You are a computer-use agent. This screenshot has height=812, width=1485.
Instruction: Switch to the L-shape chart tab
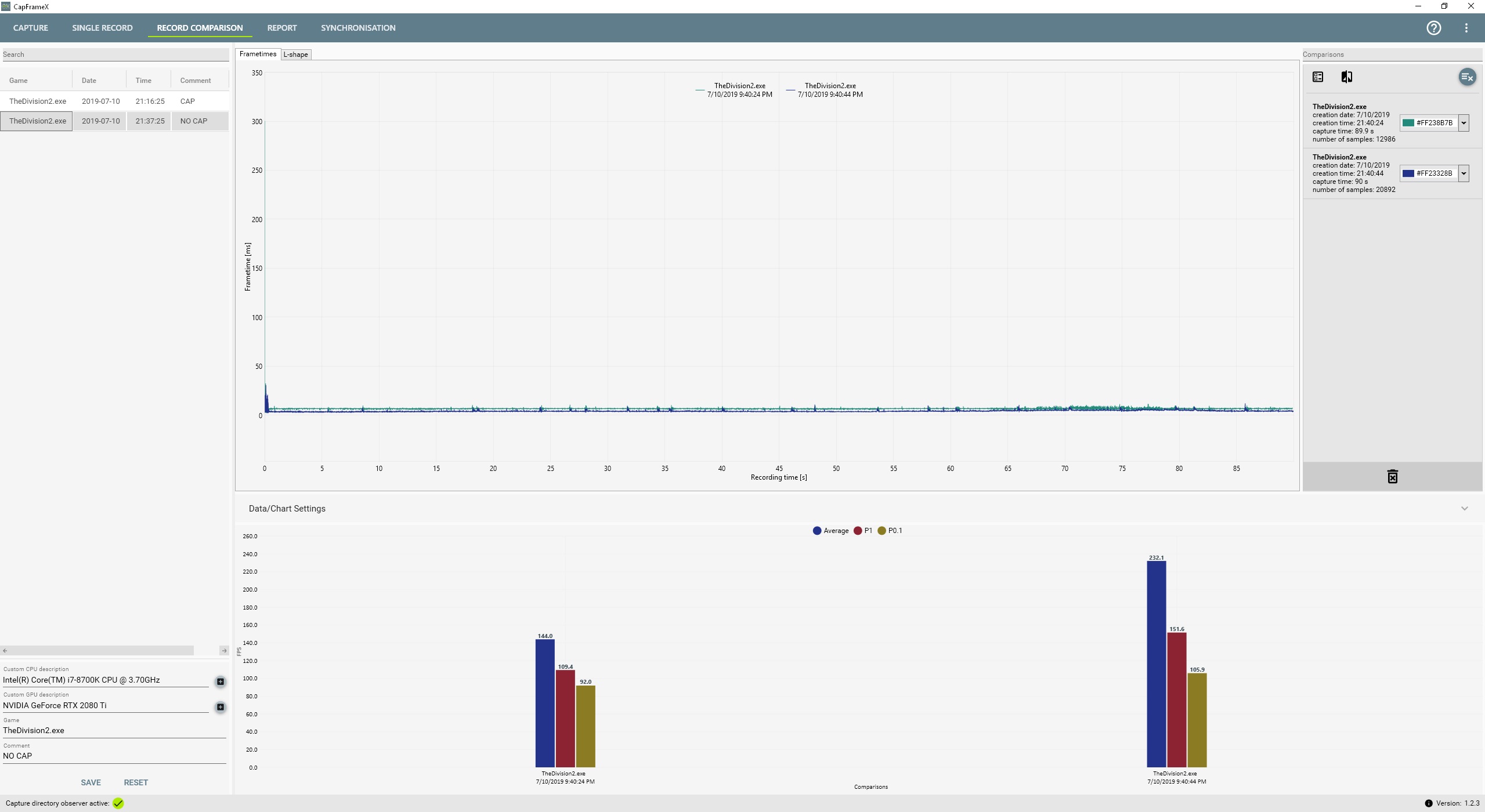(296, 55)
